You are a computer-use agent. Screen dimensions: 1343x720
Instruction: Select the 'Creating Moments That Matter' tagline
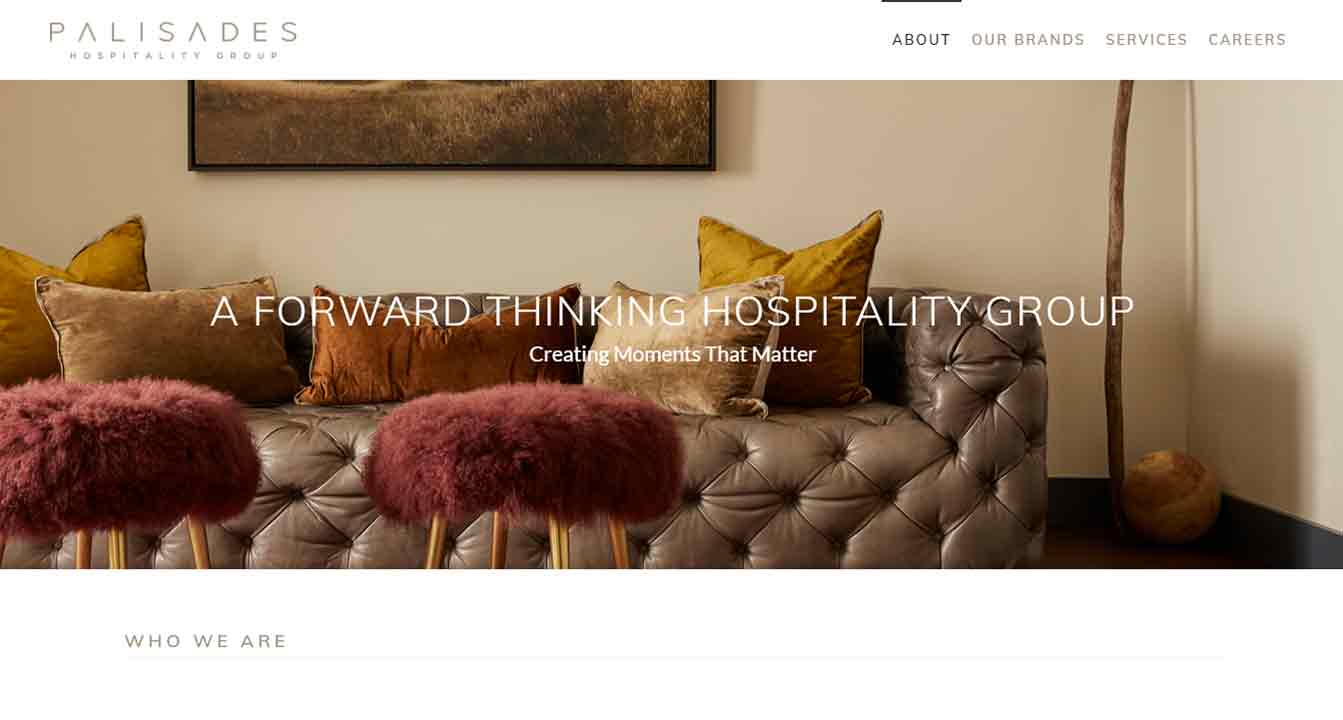(672, 354)
